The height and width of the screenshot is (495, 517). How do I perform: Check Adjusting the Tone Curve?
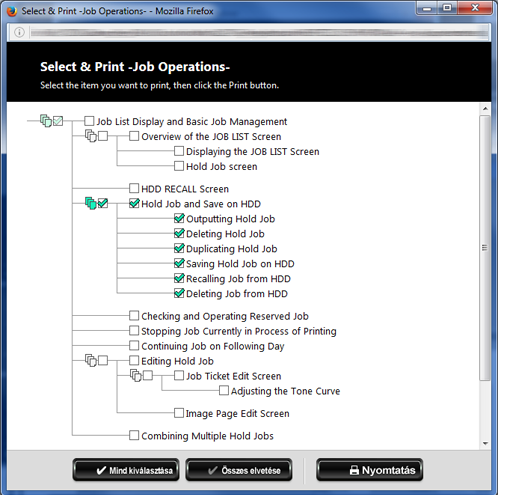point(224,390)
